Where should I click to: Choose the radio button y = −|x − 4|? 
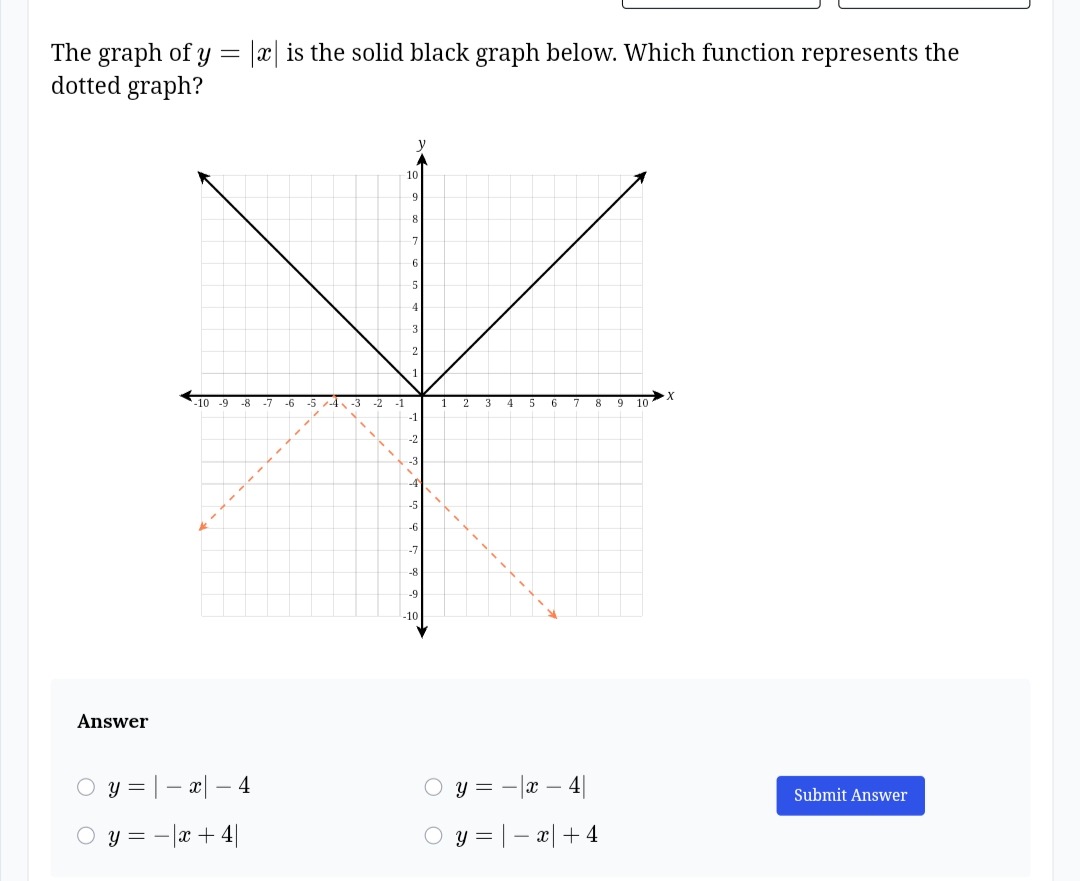point(433,787)
